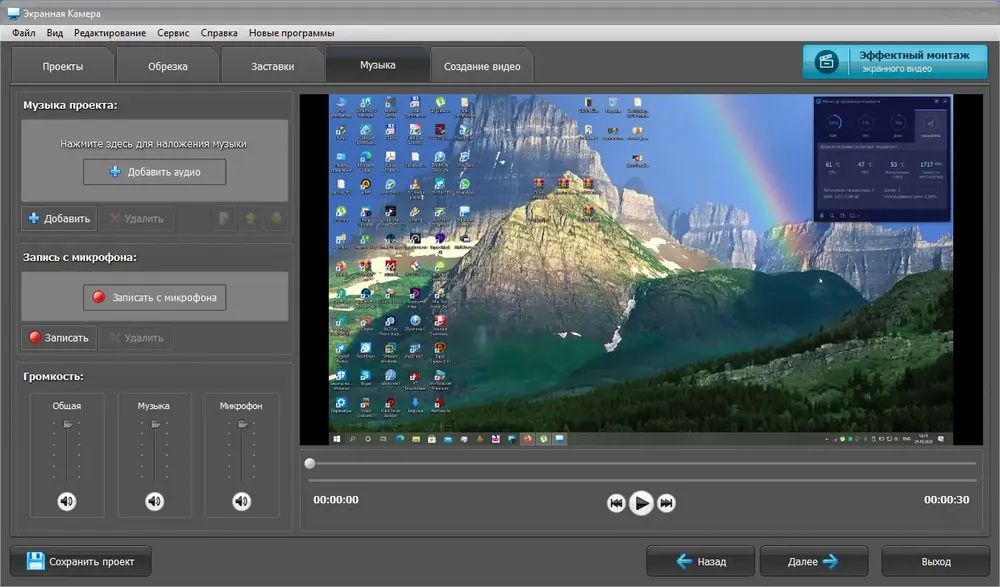Click the Общая volume slider handle
Screen dimensions: 1000x587
(68, 424)
